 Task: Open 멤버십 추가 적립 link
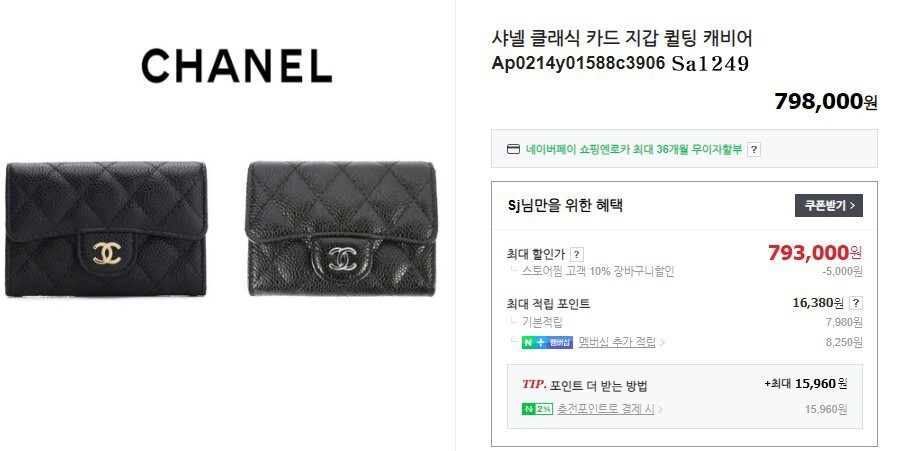618,342
